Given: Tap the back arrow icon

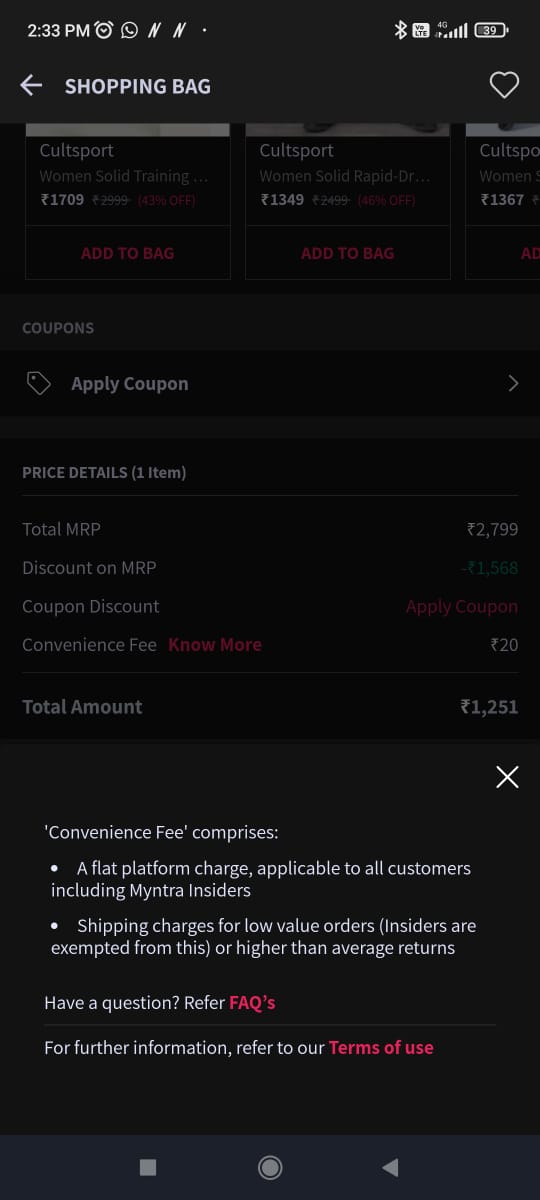Looking at the screenshot, I should click(x=32, y=86).
